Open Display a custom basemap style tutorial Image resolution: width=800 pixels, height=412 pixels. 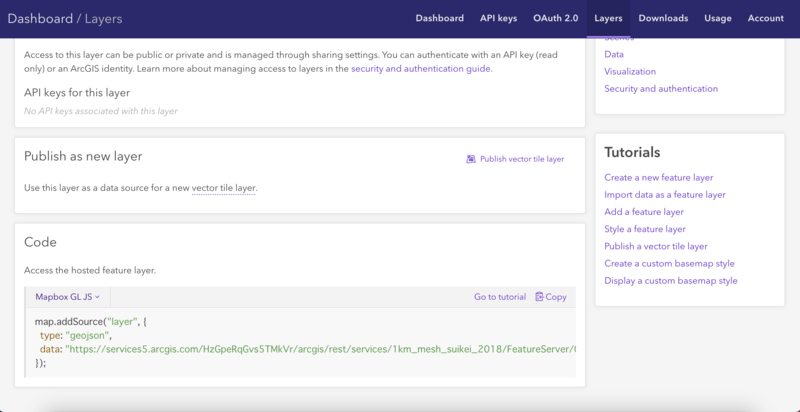[671, 280]
